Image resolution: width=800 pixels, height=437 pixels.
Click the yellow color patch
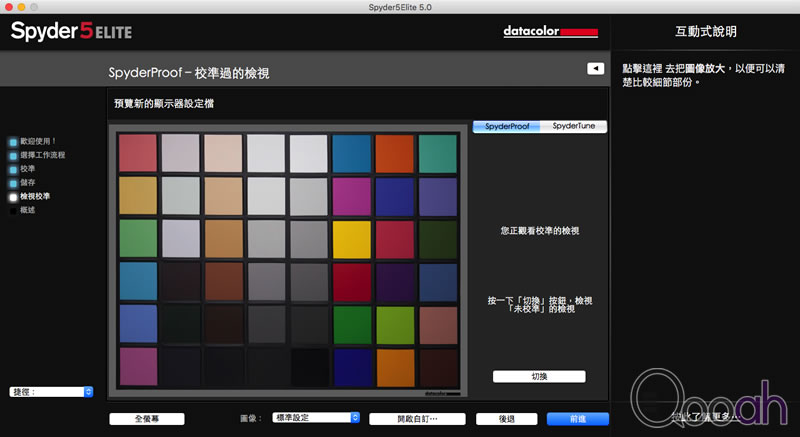click(x=352, y=239)
